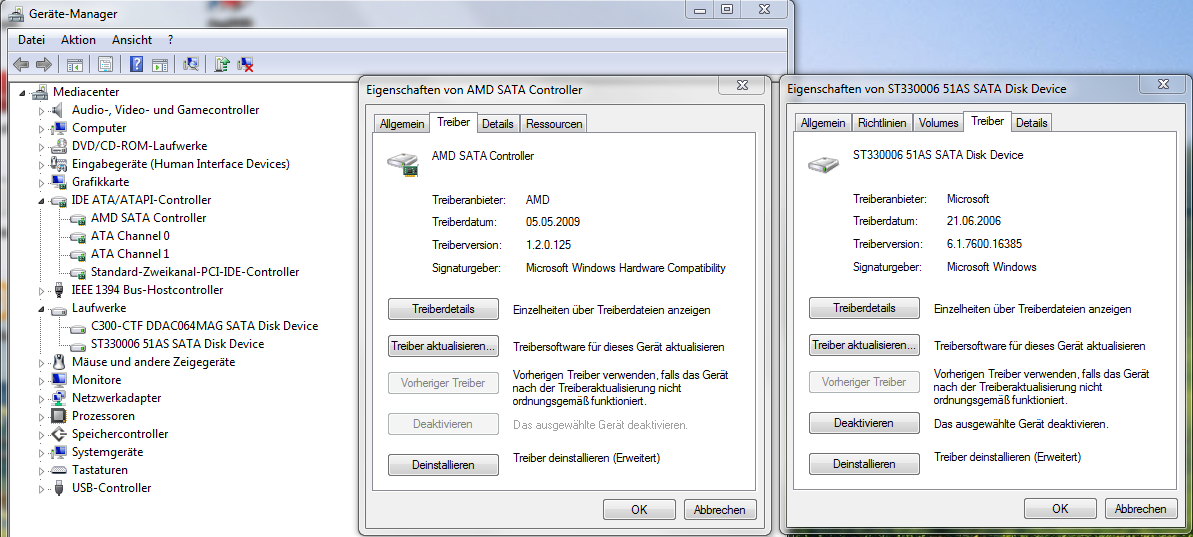Open the blue Help question mark icon
1193x537 pixels.
click(x=137, y=65)
